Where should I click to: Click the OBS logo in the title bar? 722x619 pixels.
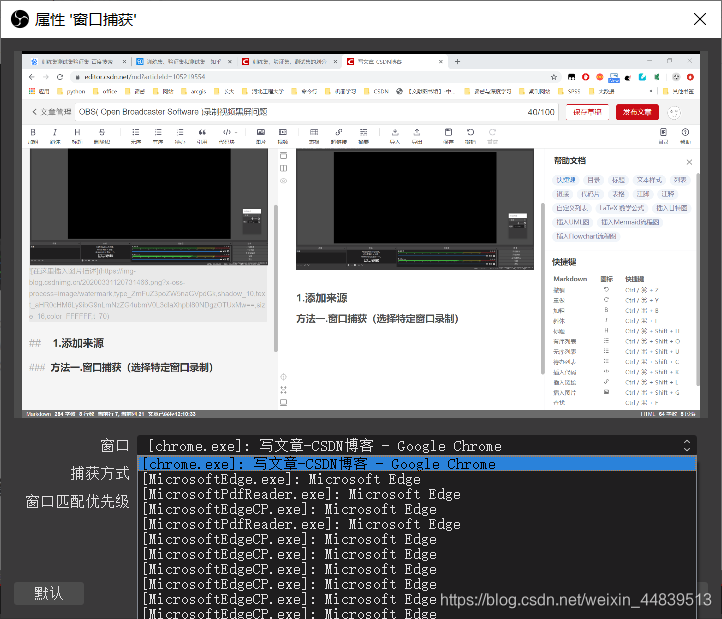click(19, 19)
